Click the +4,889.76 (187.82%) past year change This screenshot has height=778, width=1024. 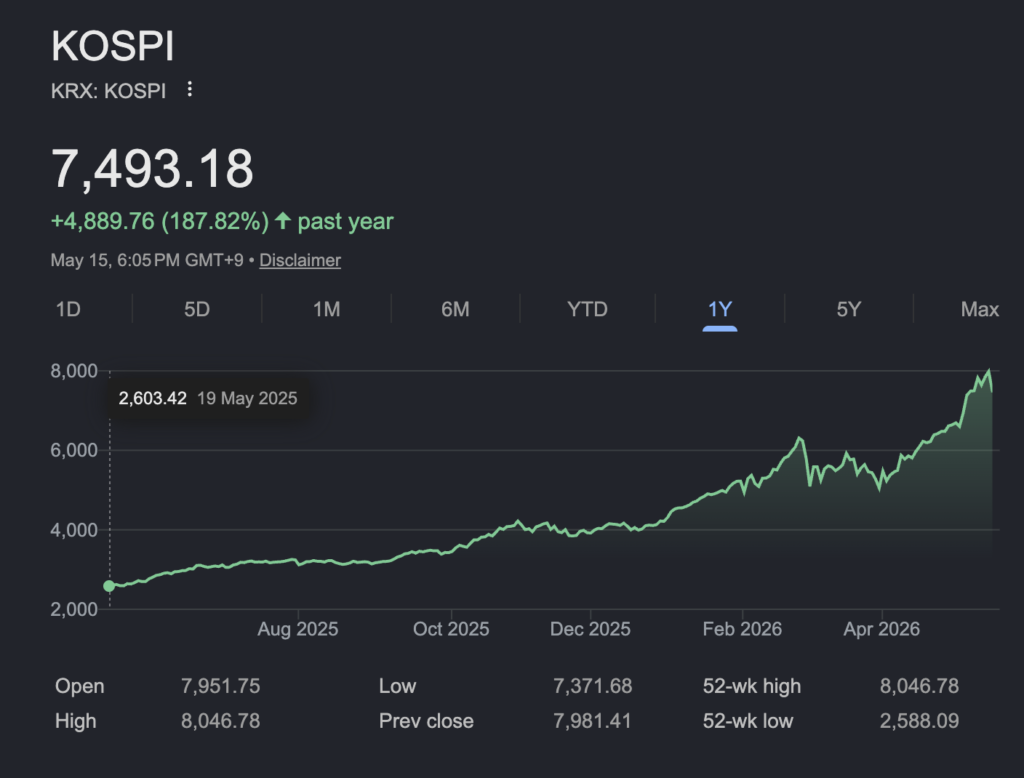click(x=222, y=221)
